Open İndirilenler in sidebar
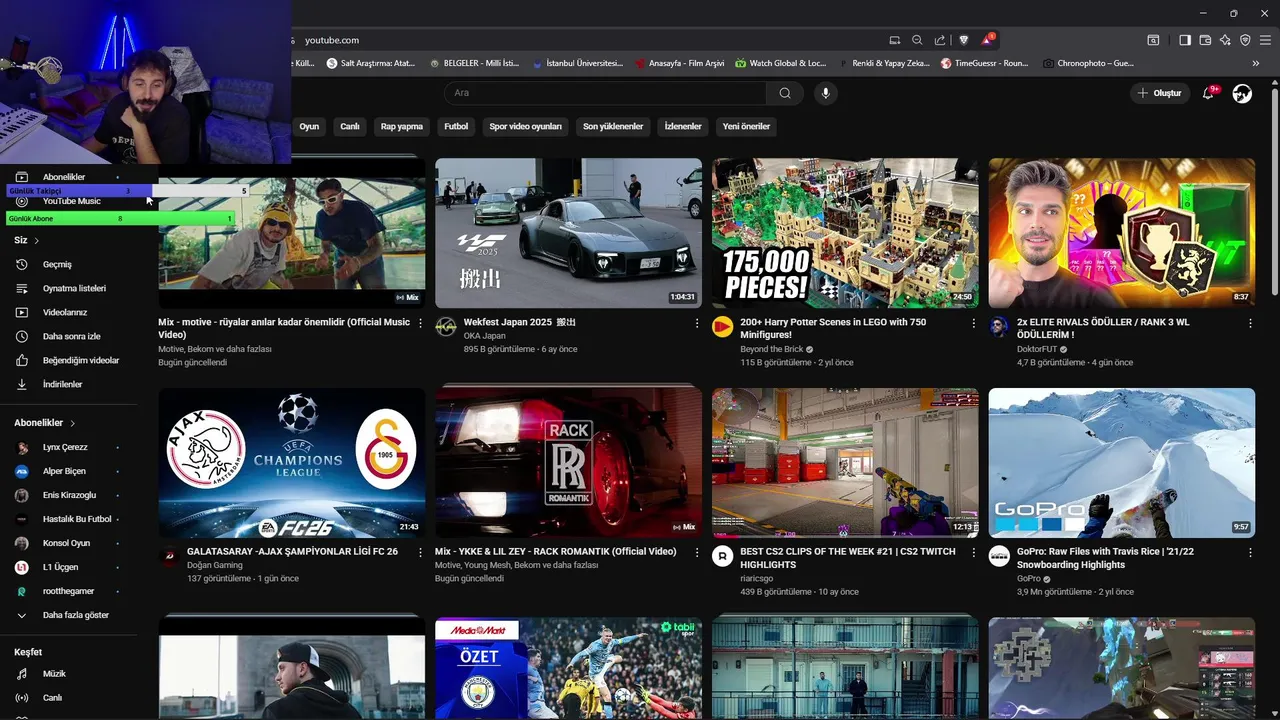This screenshot has width=1280, height=720. [68, 384]
